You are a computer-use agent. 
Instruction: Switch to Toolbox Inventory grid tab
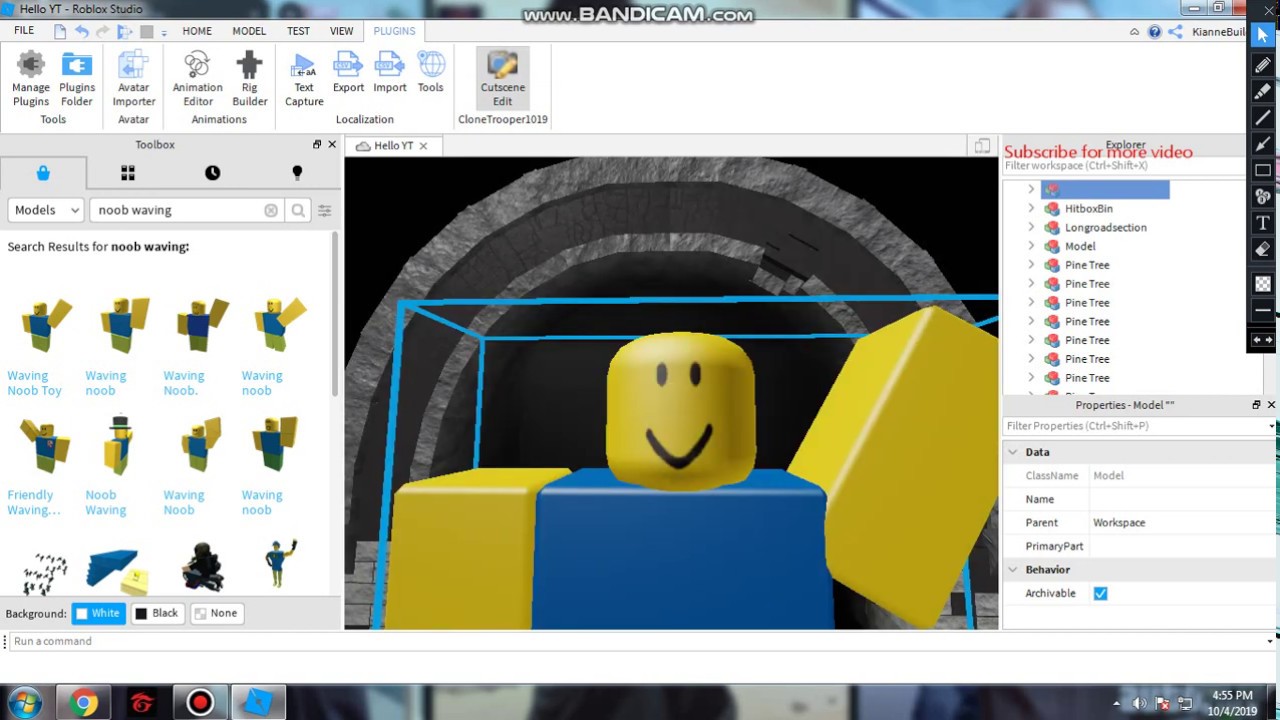(x=128, y=173)
